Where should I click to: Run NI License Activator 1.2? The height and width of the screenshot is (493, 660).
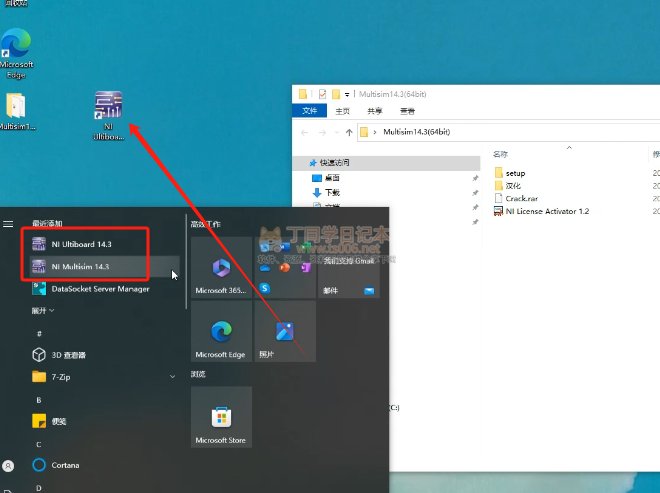point(541,211)
